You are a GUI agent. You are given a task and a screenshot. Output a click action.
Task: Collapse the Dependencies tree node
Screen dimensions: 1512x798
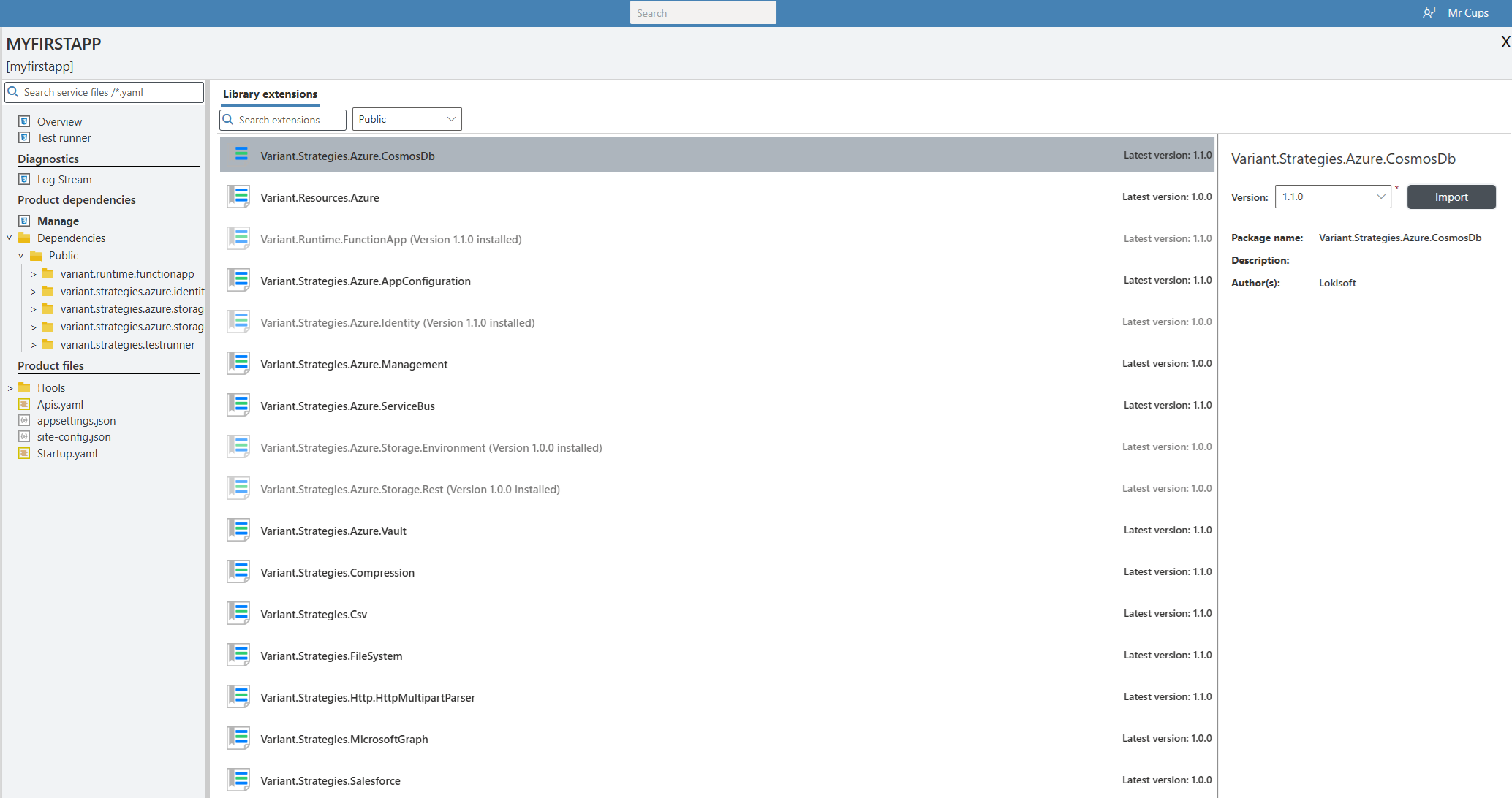pyautogui.click(x=10, y=237)
